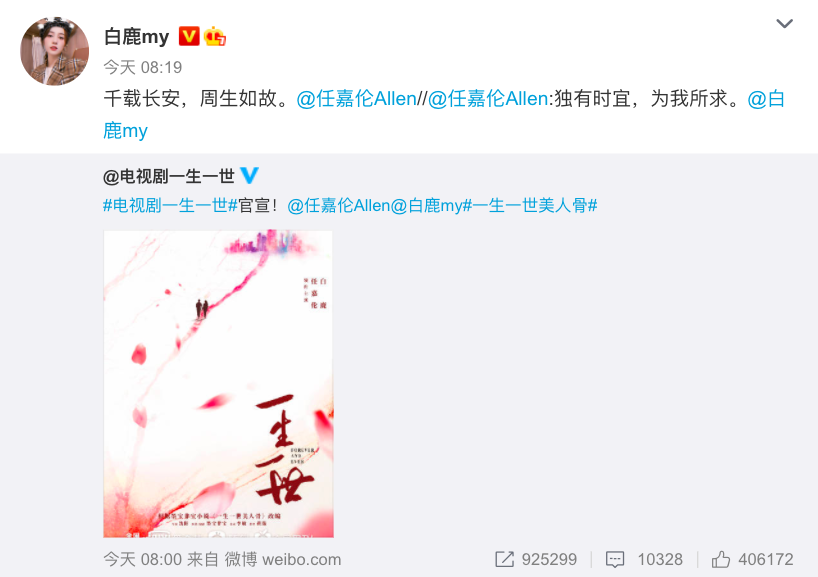Image resolution: width=818 pixels, height=577 pixels.
Task: Enlarge the 一生一世 drama poster image
Action: pos(218,384)
